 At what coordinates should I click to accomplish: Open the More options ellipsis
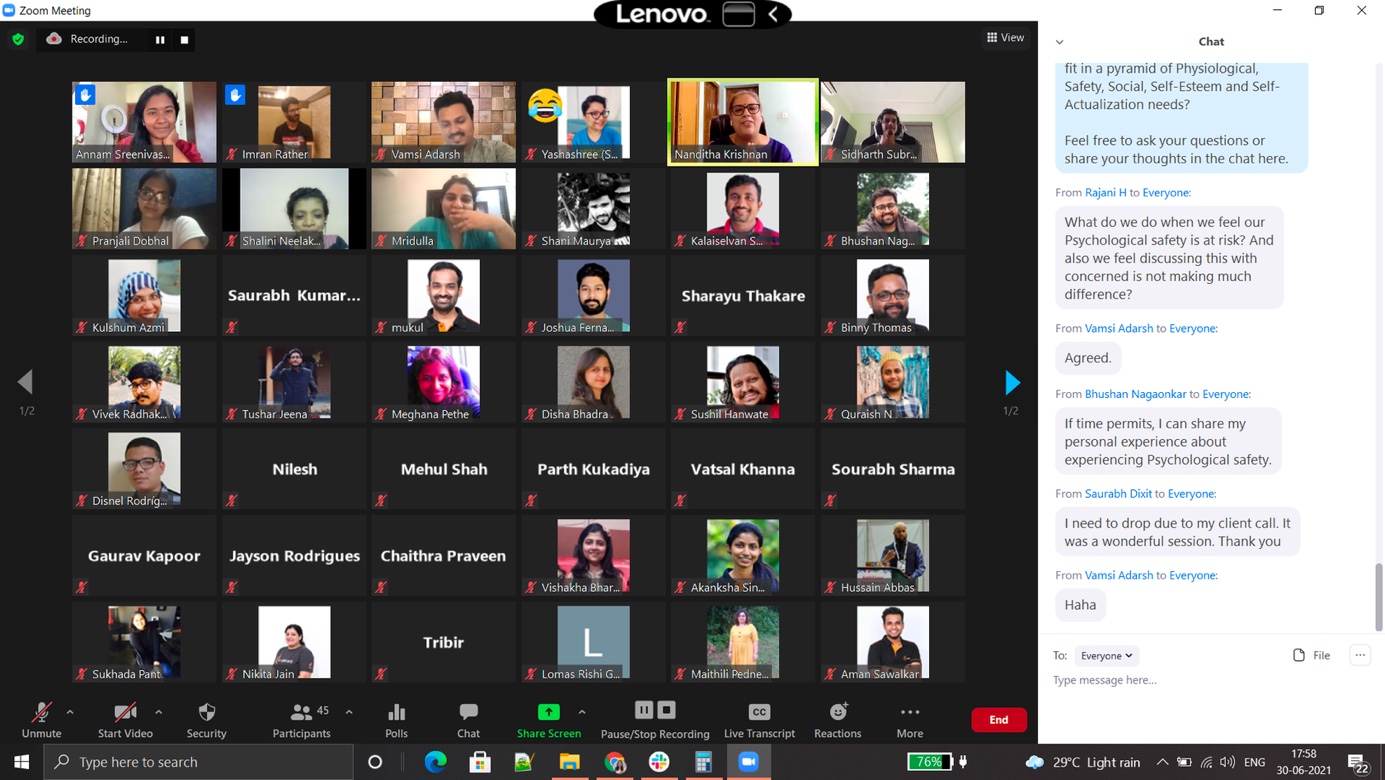910,712
